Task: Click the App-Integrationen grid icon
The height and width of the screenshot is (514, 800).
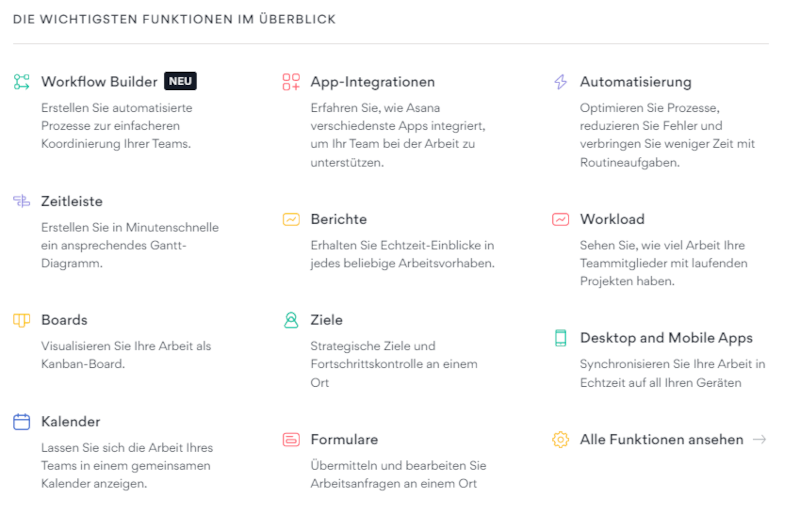Action: coord(291,82)
